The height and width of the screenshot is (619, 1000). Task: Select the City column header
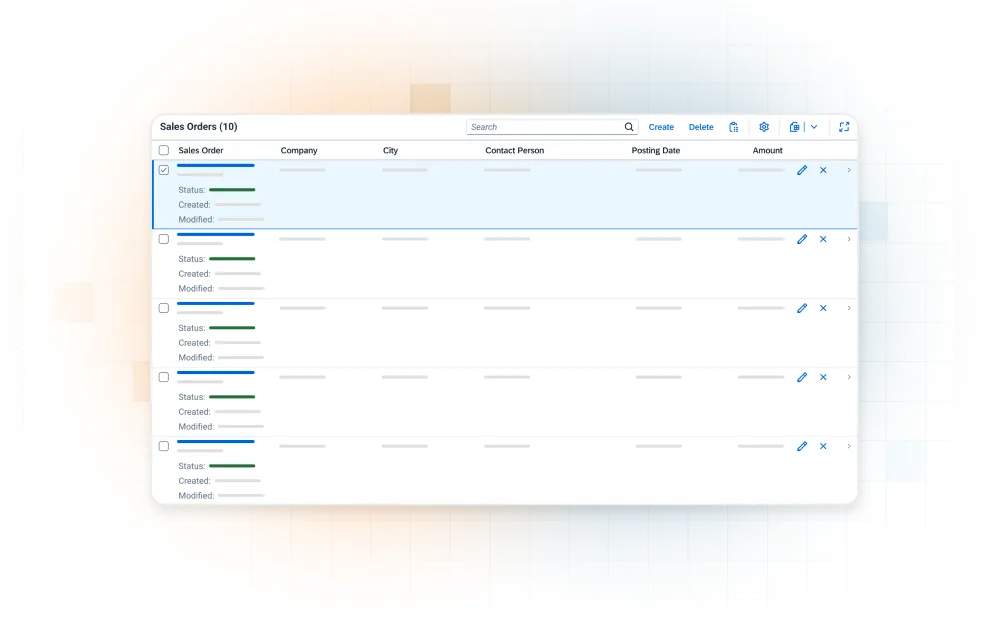point(390,150)
